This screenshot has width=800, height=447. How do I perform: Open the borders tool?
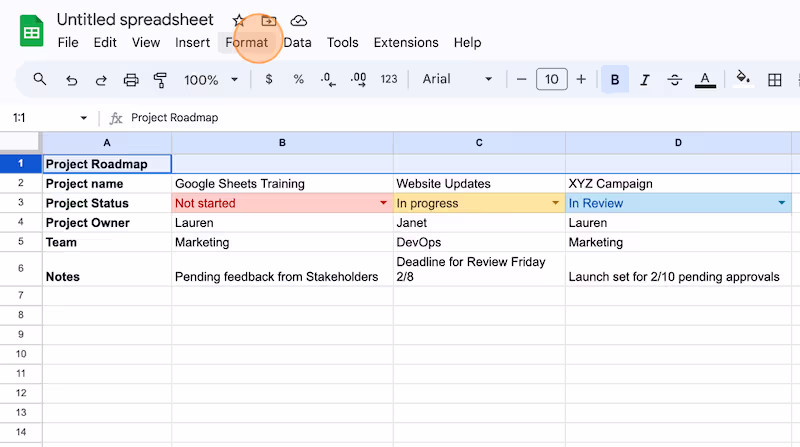tap(774, 80)
